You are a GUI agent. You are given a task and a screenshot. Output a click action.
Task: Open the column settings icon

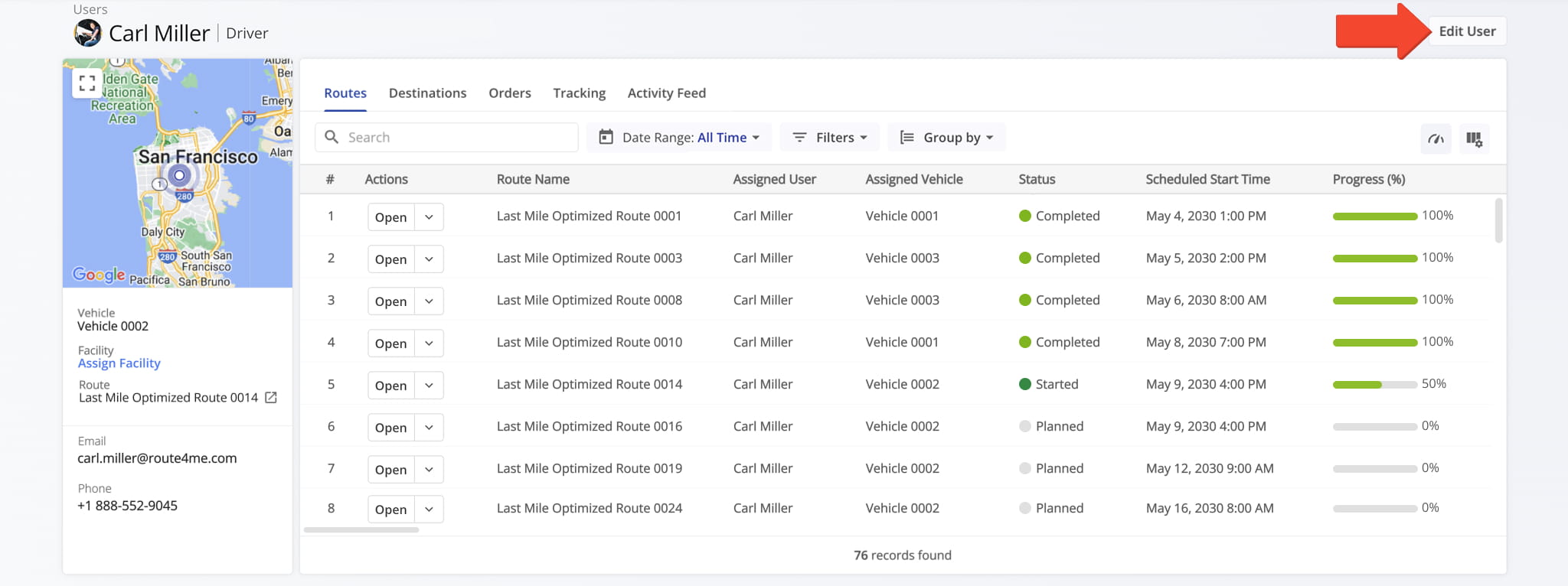[1474, 138]
